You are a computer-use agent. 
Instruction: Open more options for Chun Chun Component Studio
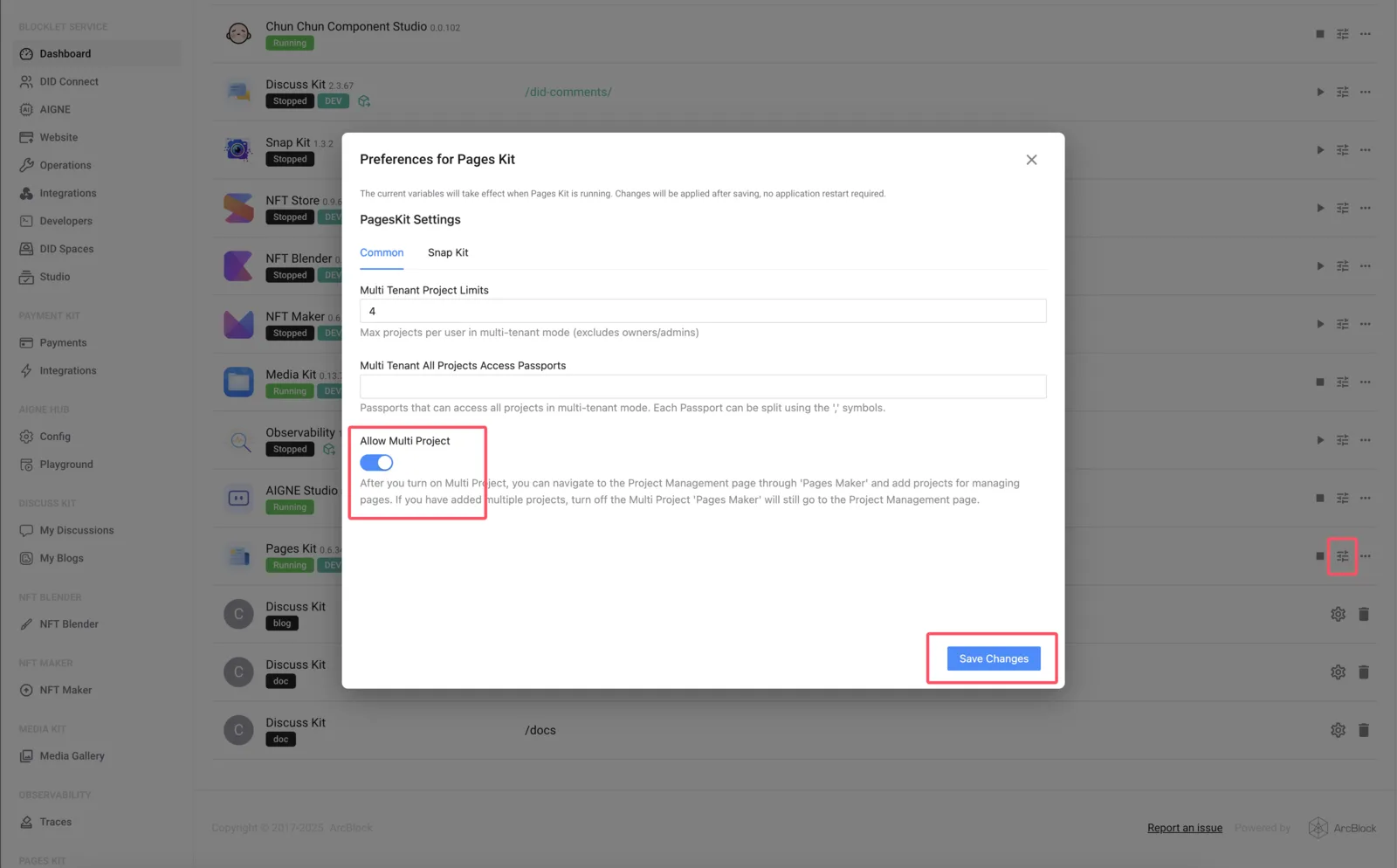click(x=1366, y=34)
